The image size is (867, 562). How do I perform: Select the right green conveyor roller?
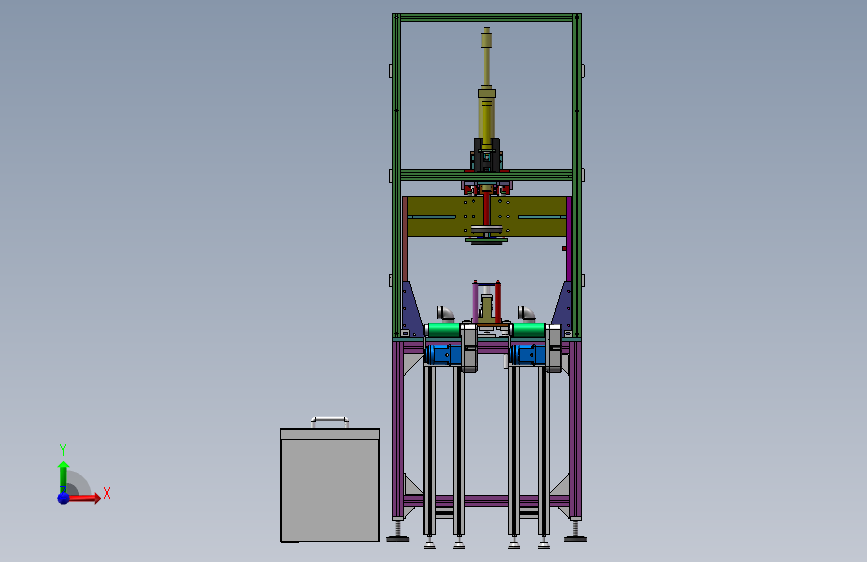[528, 330]
